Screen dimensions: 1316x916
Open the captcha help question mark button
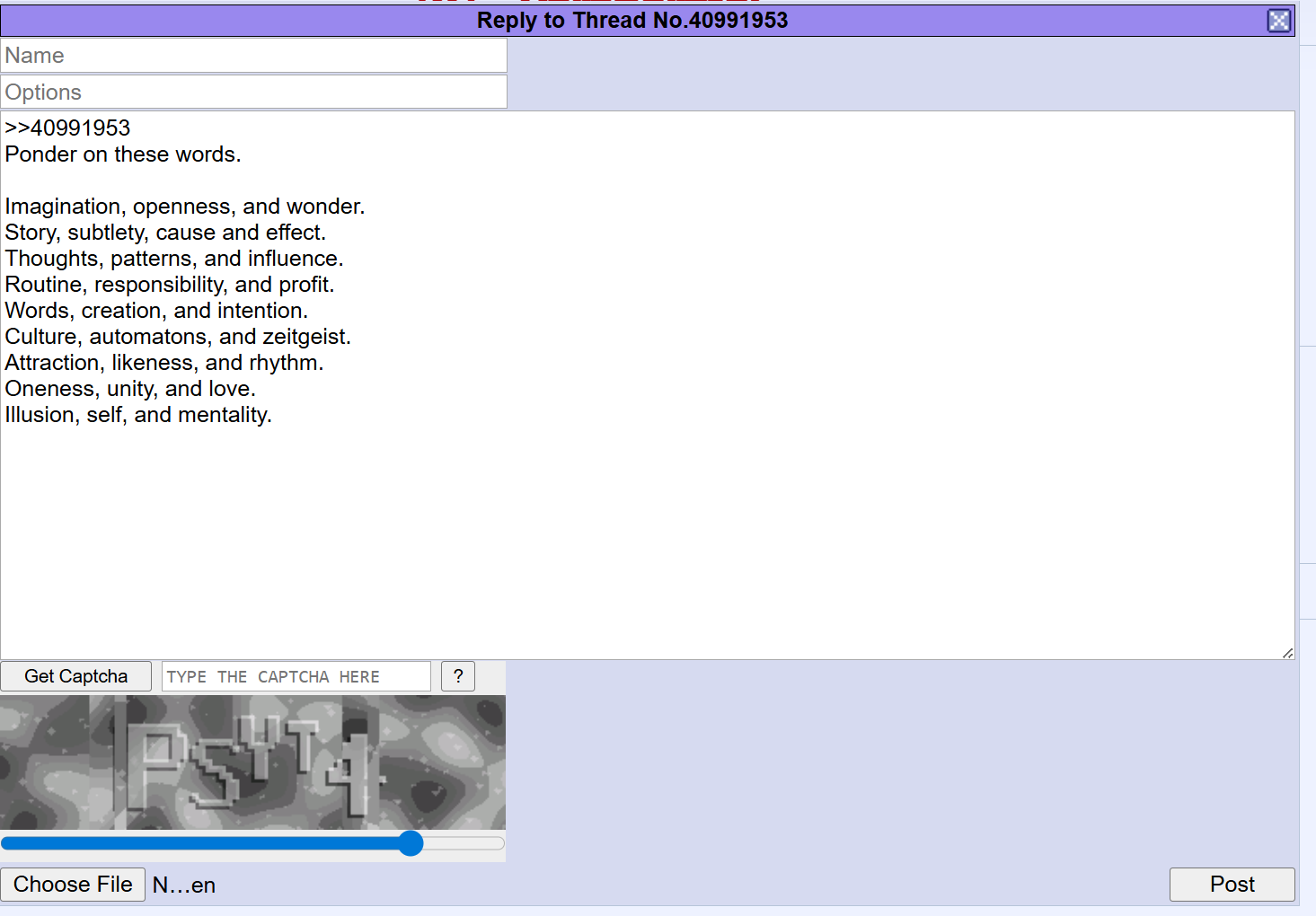(x=458, y=676)
